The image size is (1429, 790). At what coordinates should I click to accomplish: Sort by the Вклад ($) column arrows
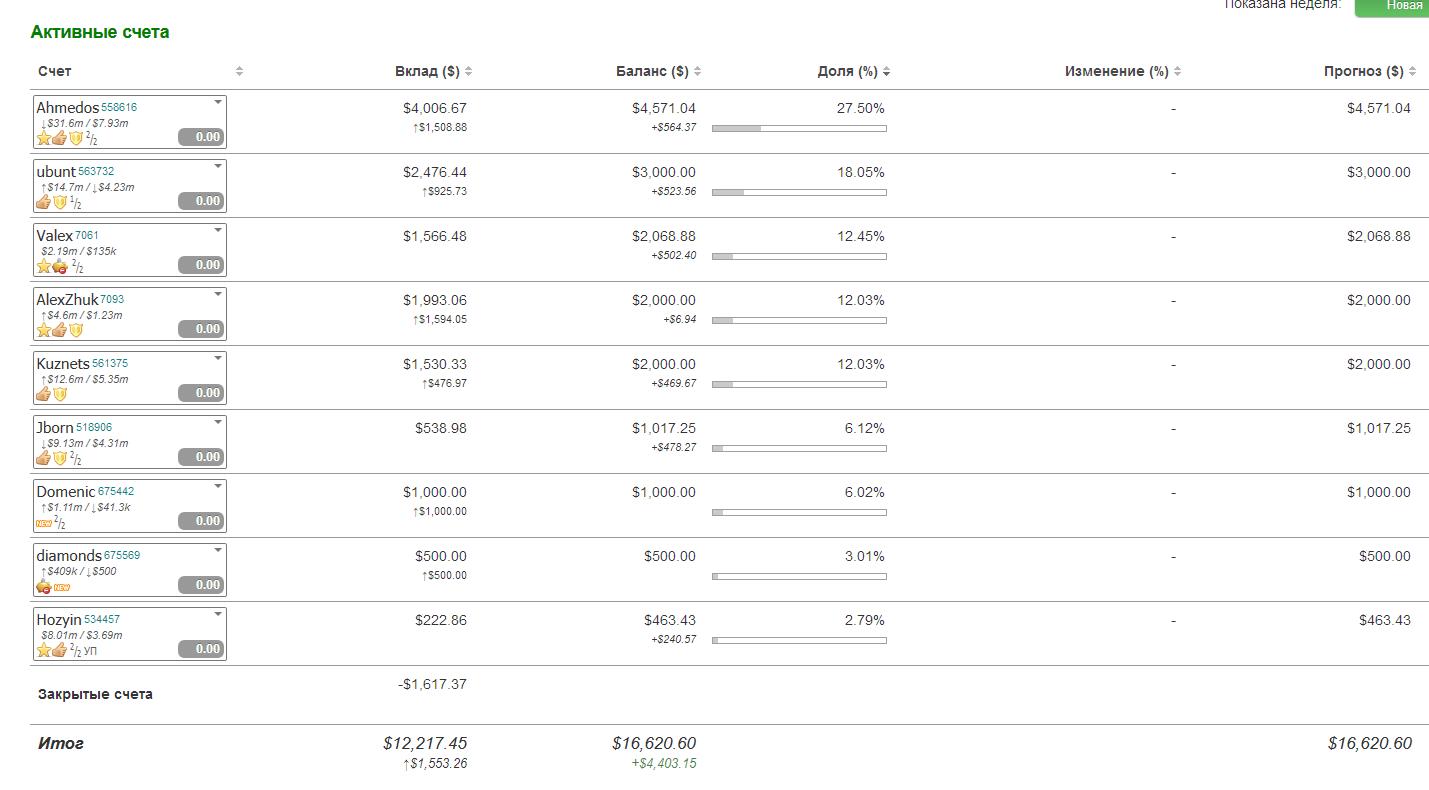469,71
